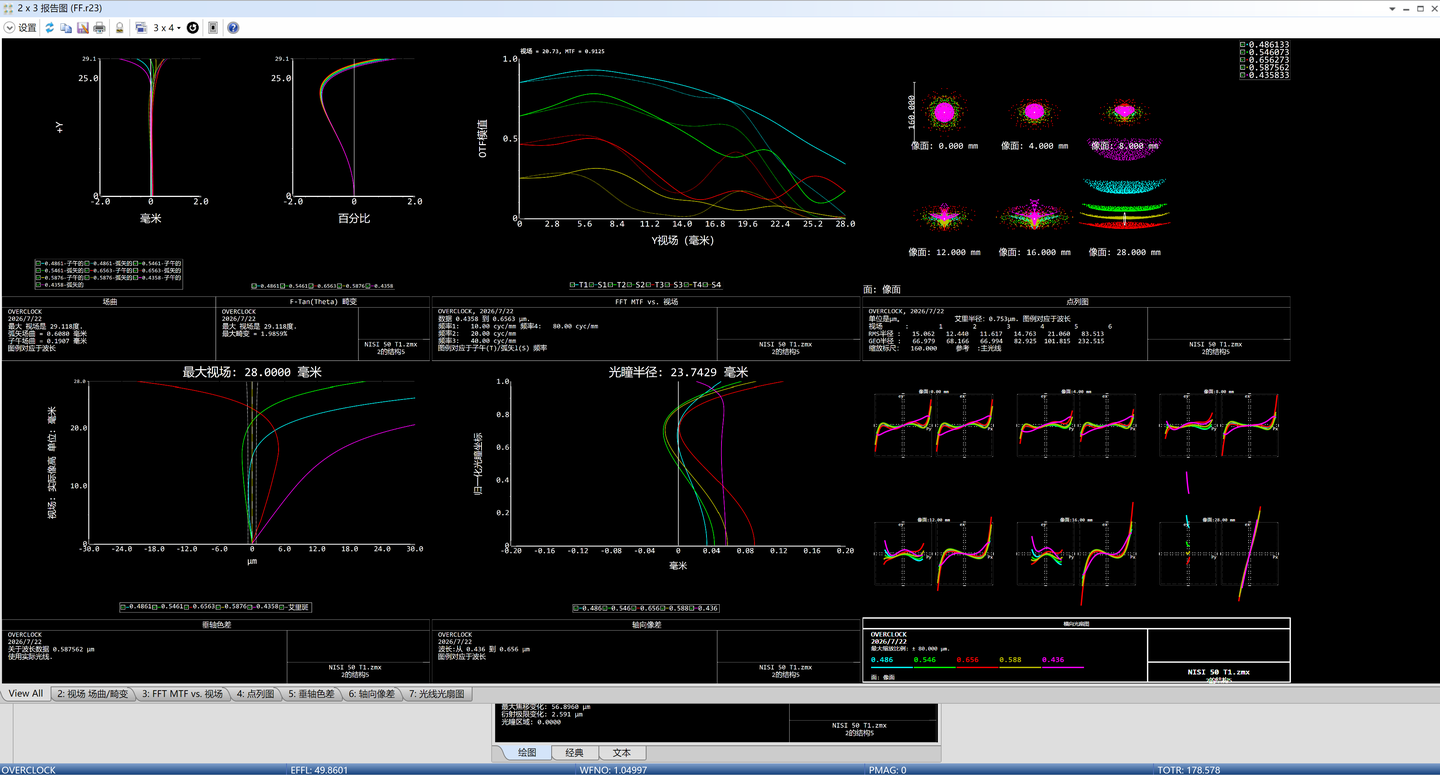
Task: Print the report window
Action: (100, 28)
